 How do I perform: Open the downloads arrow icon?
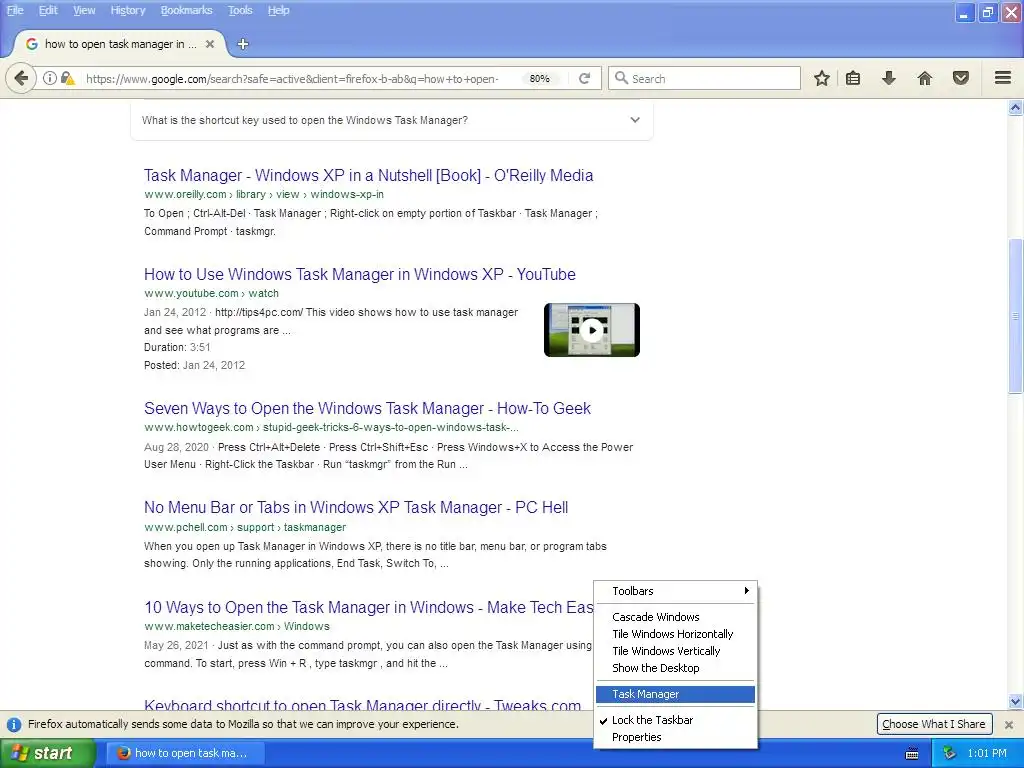coord(889,78)
